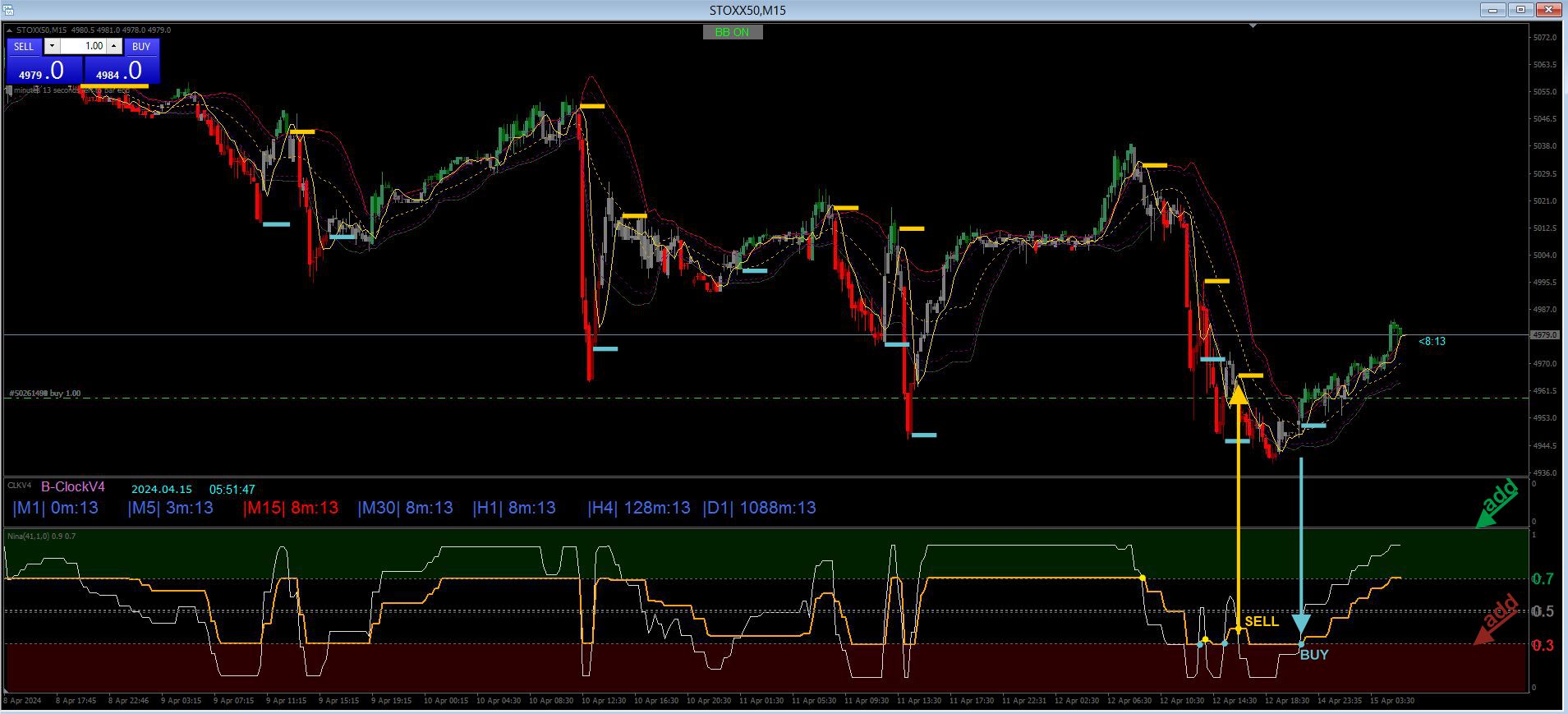Viewport: 1568px width, 714px height.
Task: Click the 4984.0 buy price tile
Action: tap(122, 71)
